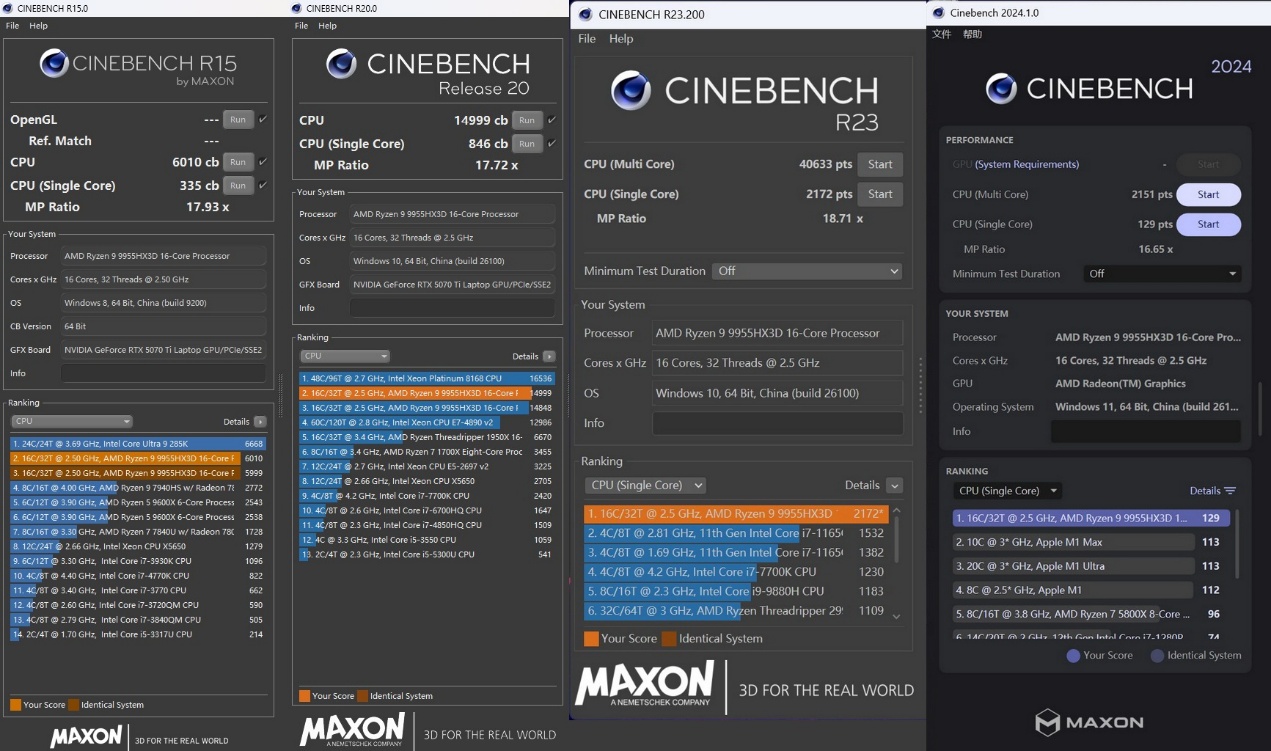The width and height of the screenshot is (1271, 751).
Task: Start CPU (Single Core) test in Cinebench 2024
Action: coord(1208,224)
